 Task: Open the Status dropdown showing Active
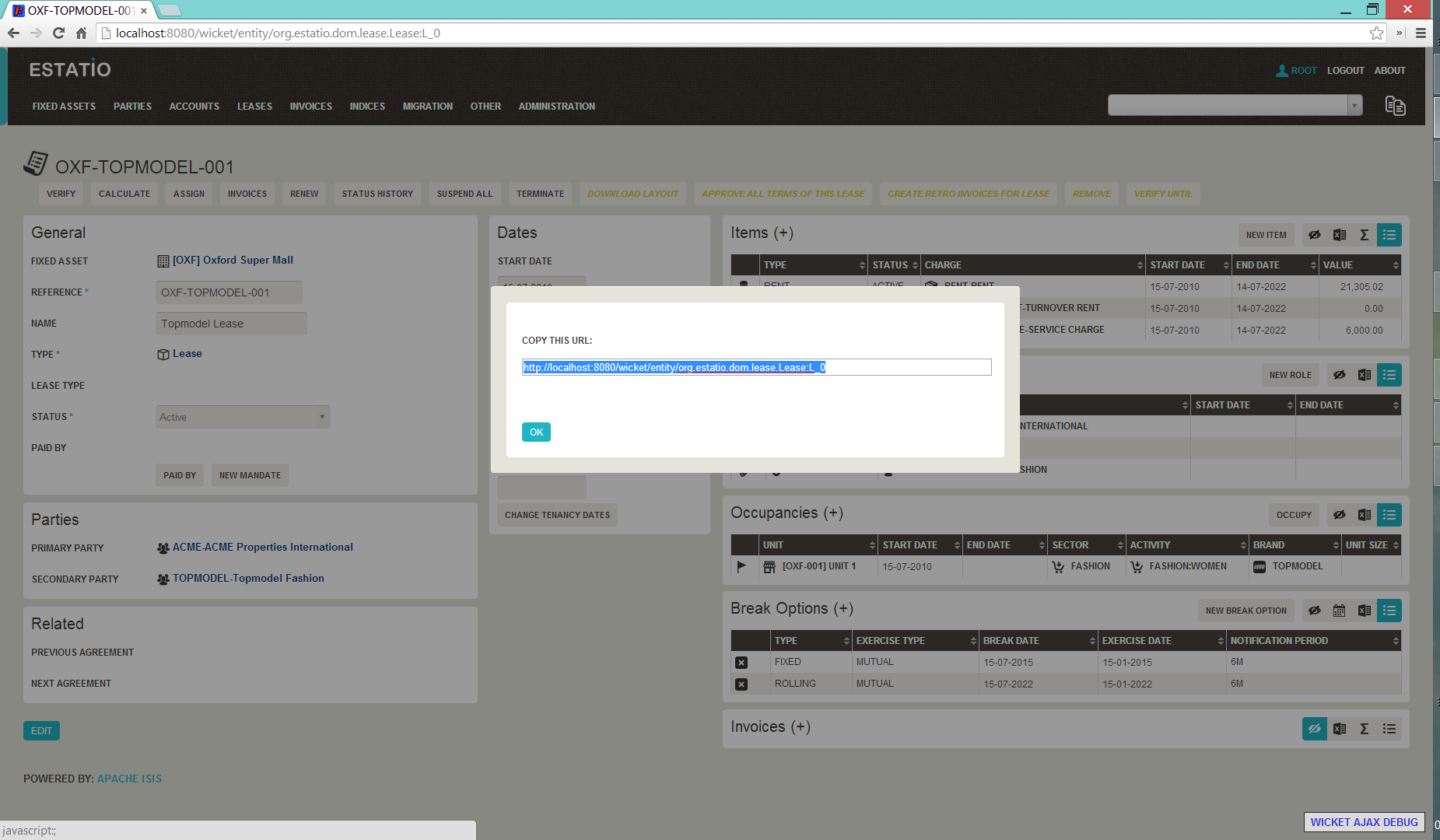[243, 417]
